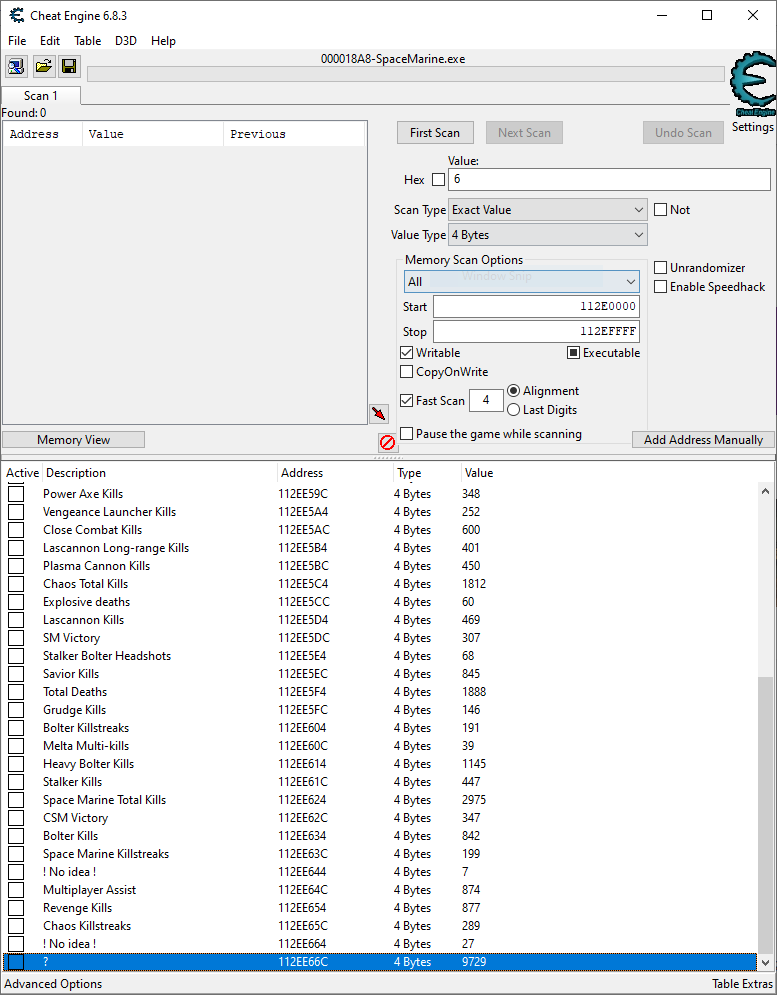The image size is (777, 995).
Task: Open the Edit menu
Action: (50, 41)
